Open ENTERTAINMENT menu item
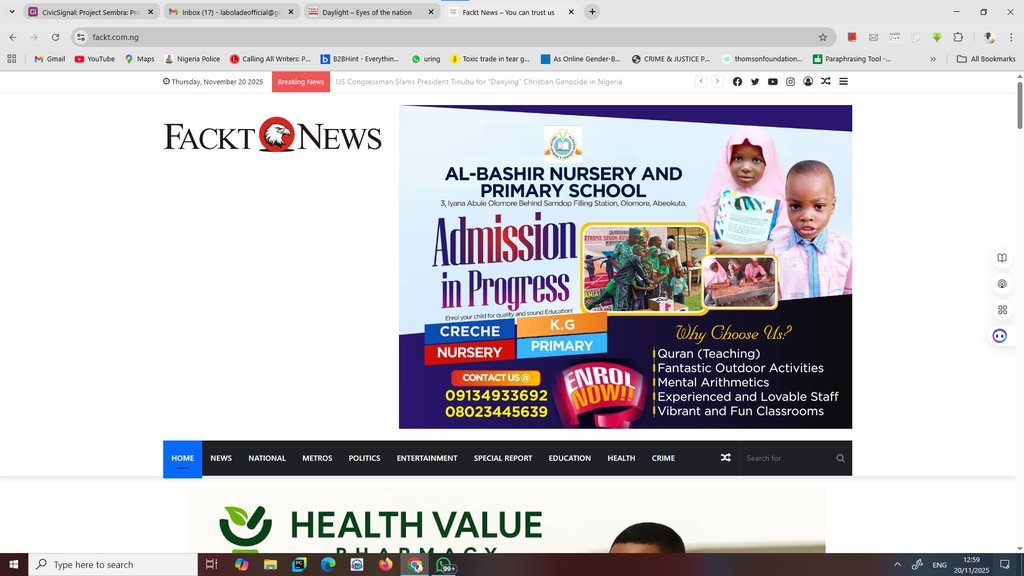Screen dimensions: 1024x576 (427, 458)
